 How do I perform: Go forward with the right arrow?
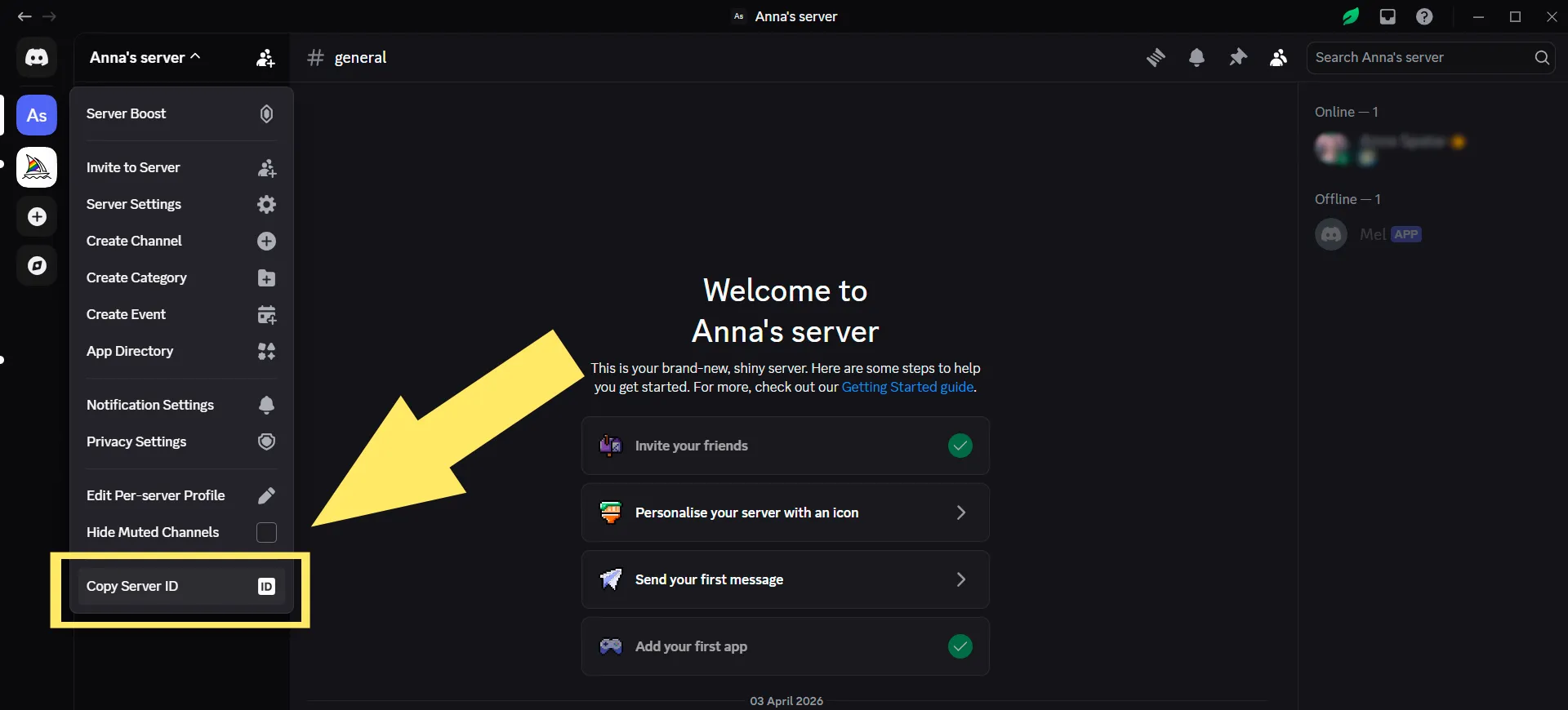click(x=49, y=16)
